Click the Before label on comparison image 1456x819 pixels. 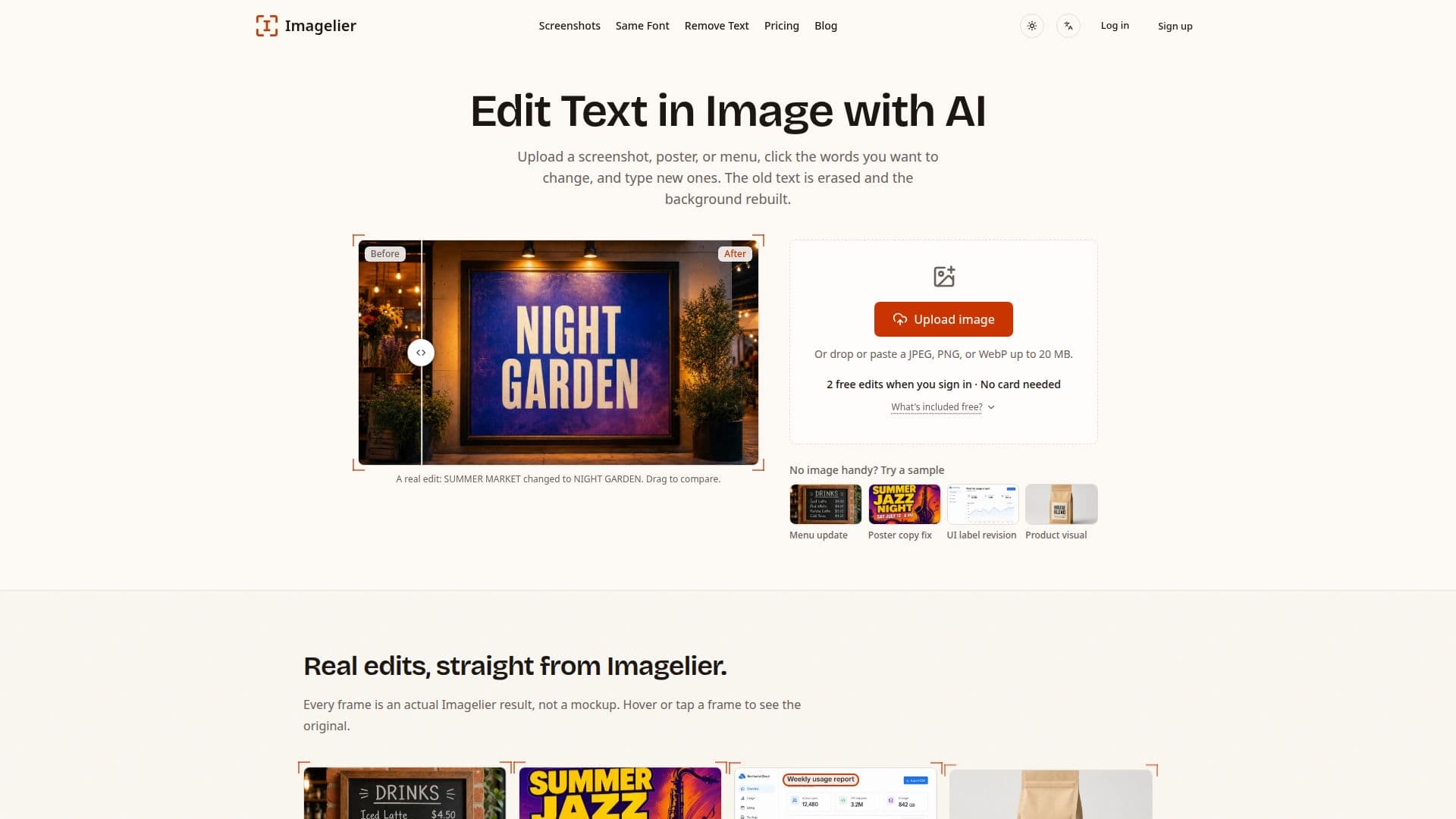[x=384, y=254]
